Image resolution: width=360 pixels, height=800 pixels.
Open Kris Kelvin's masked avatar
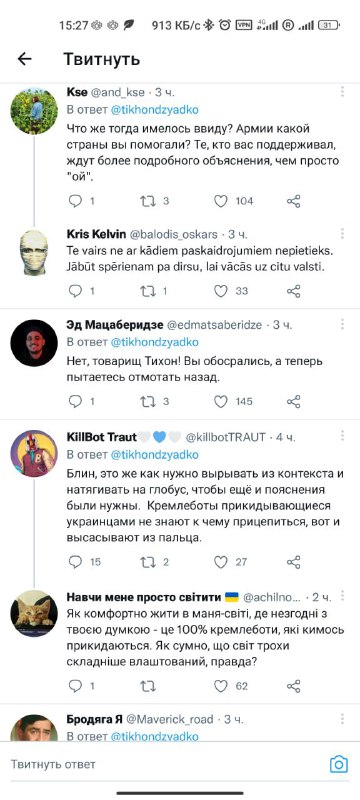tap(34, 253)
